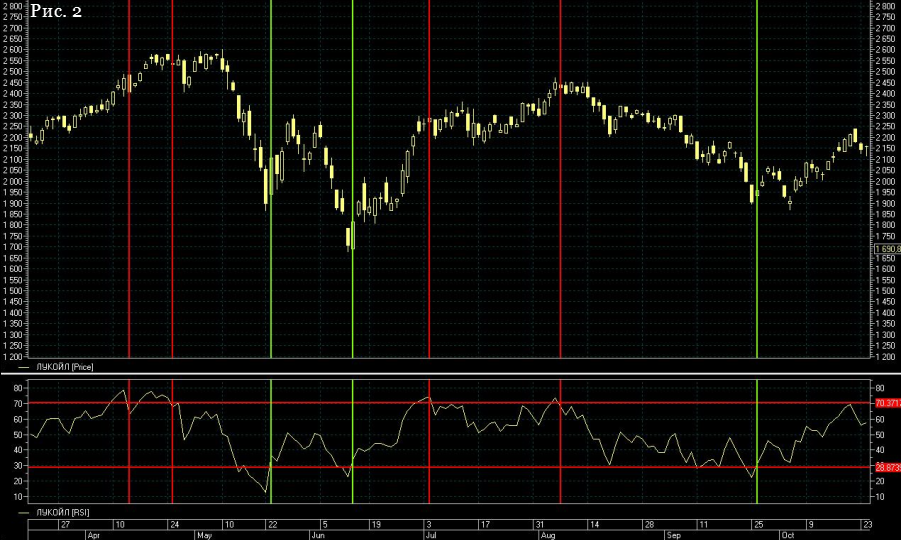Click the May month label on date axis
This screenshot has height=540, width=901.
(205, 535)
